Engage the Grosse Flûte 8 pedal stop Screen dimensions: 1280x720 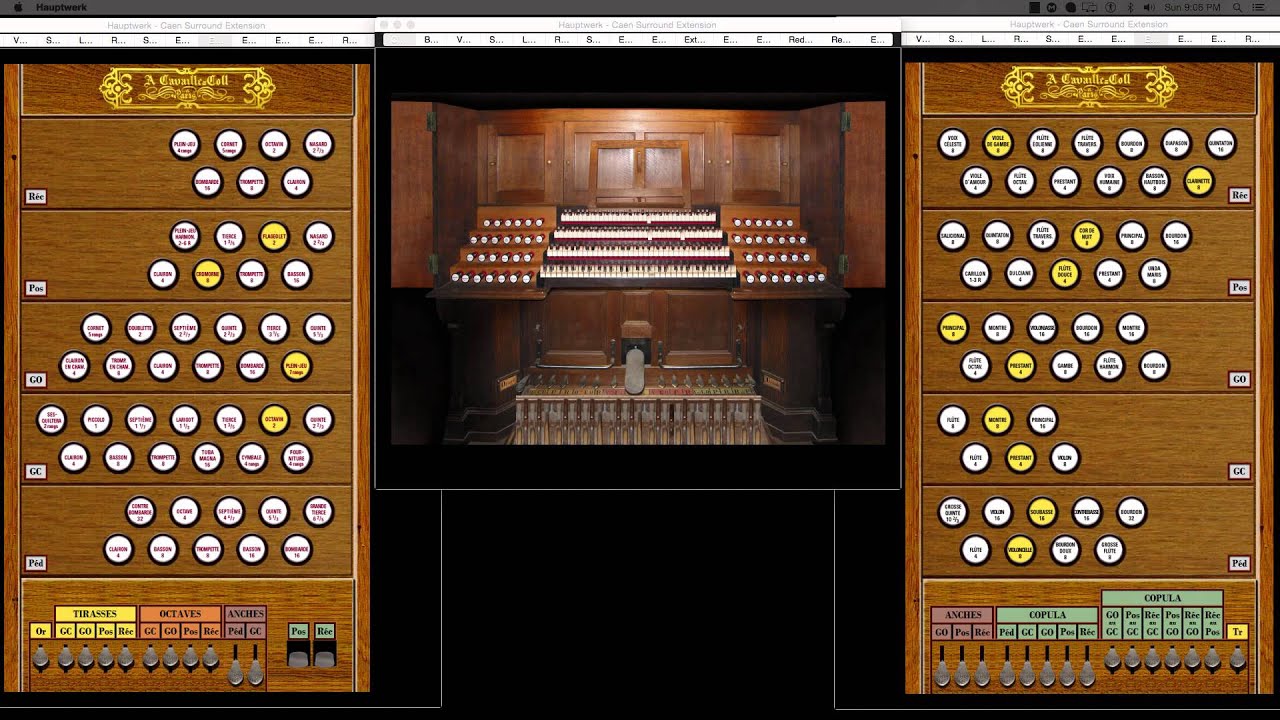point(1109,550)
